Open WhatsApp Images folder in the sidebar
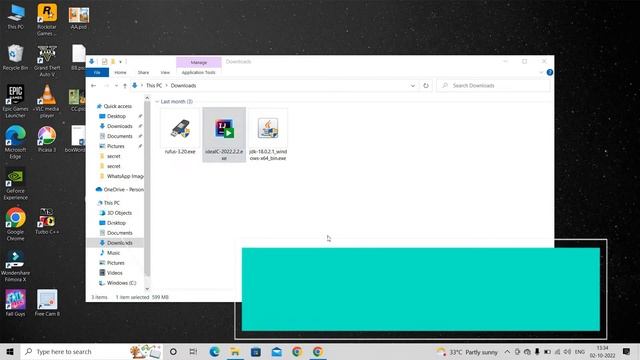This screenshot has height=360, width=640. [122, 176]
